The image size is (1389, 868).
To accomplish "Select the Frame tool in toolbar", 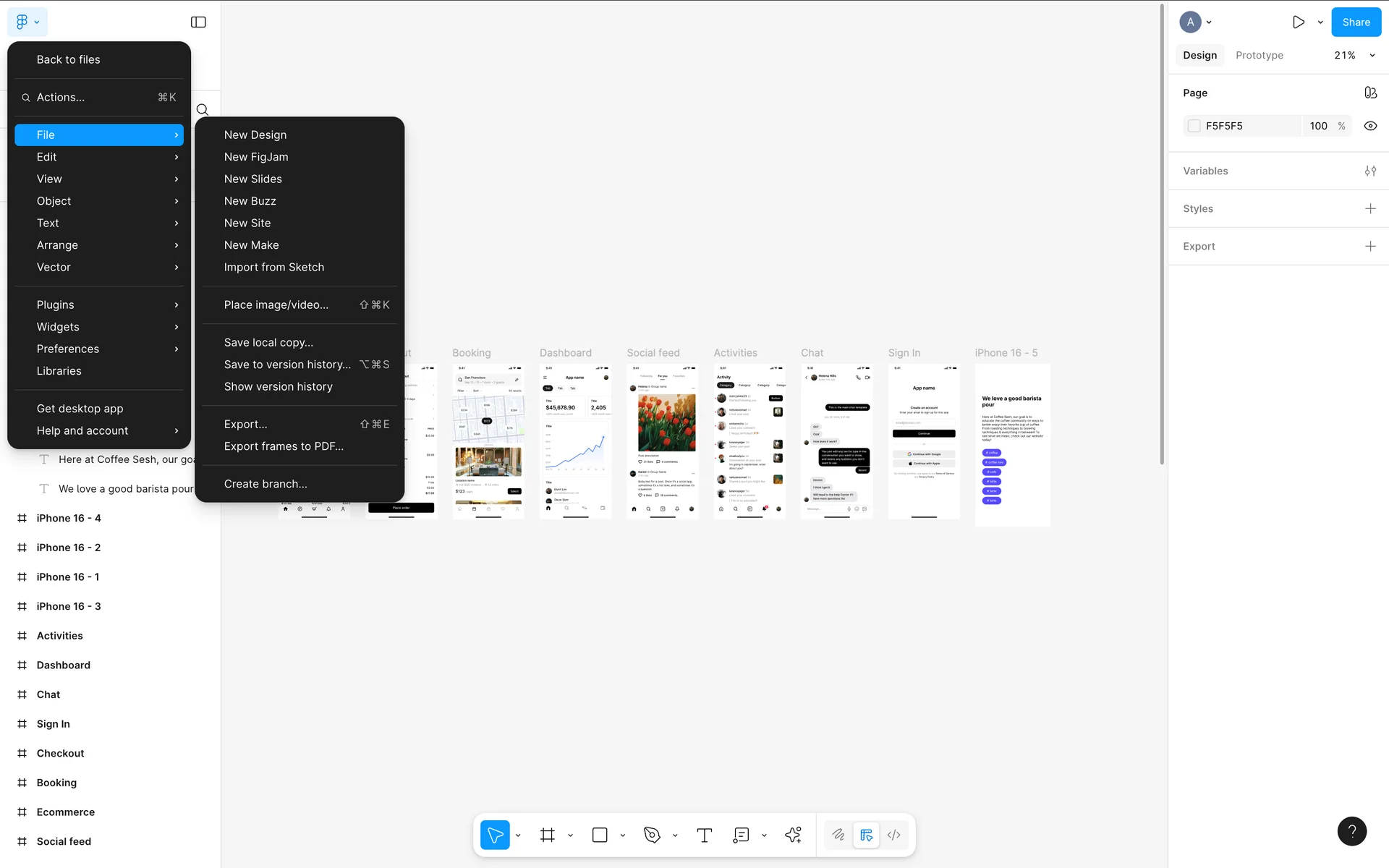I will [x=548, y=835].
